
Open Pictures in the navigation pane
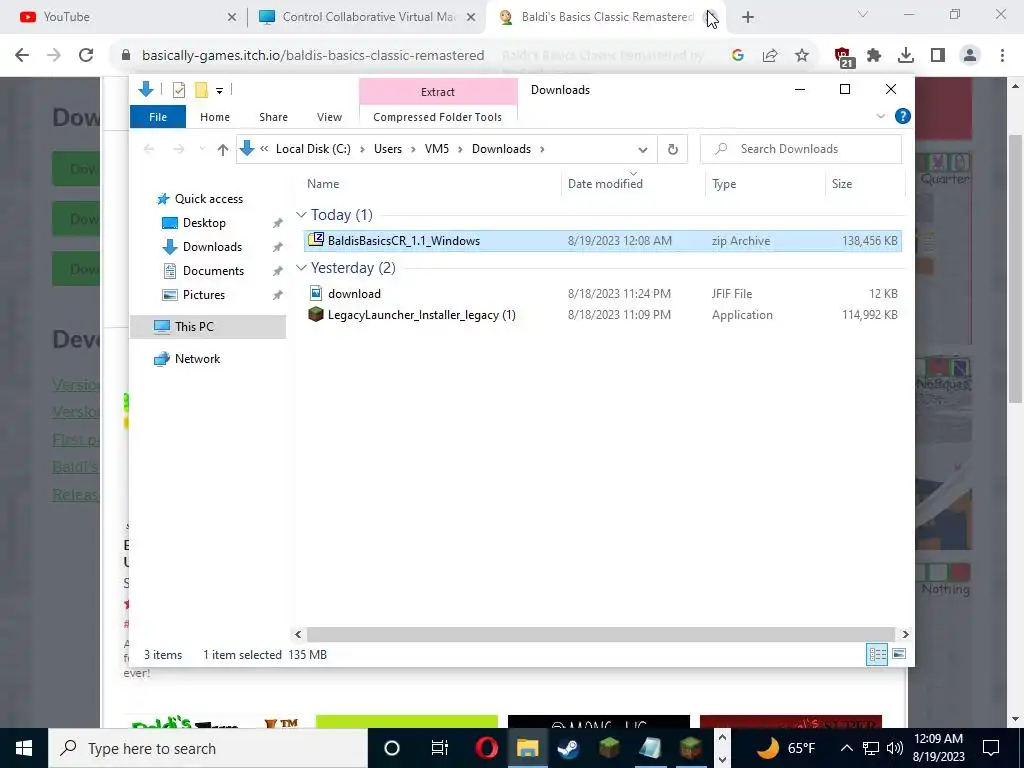[x=204, y=295]
